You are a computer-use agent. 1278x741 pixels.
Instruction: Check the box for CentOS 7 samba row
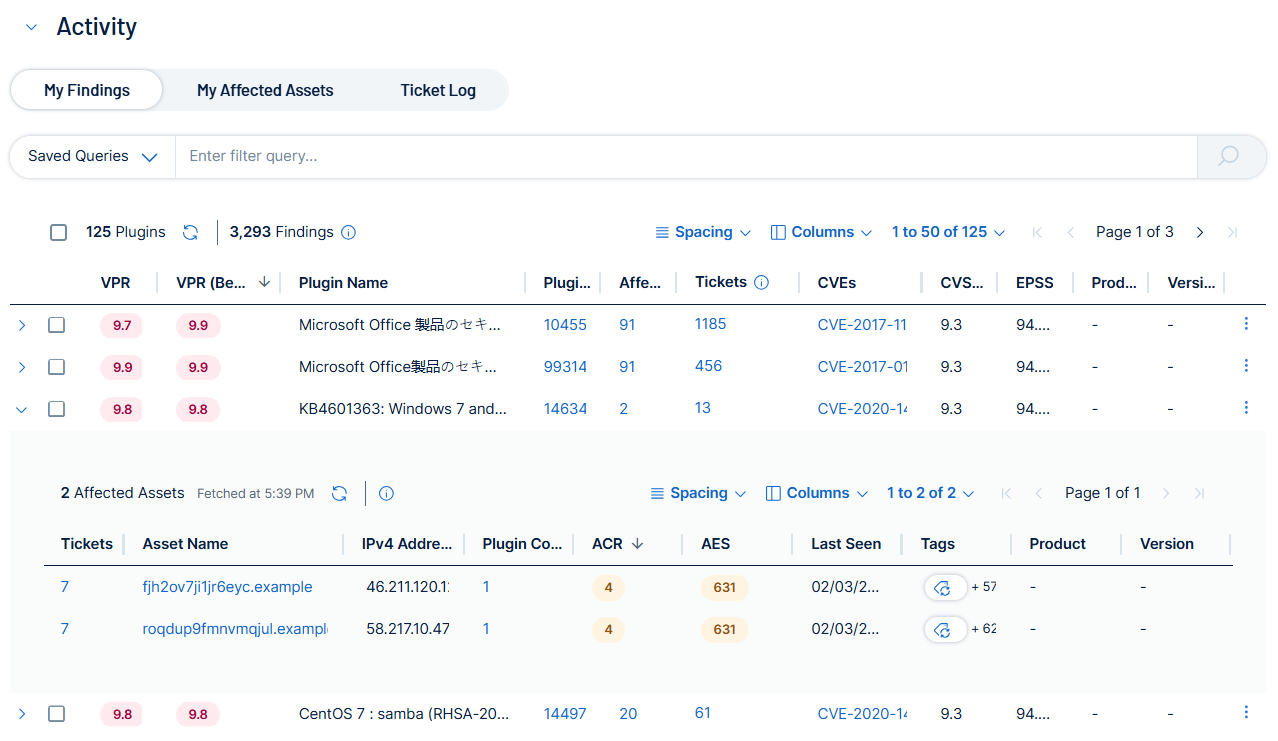[57, 714]
